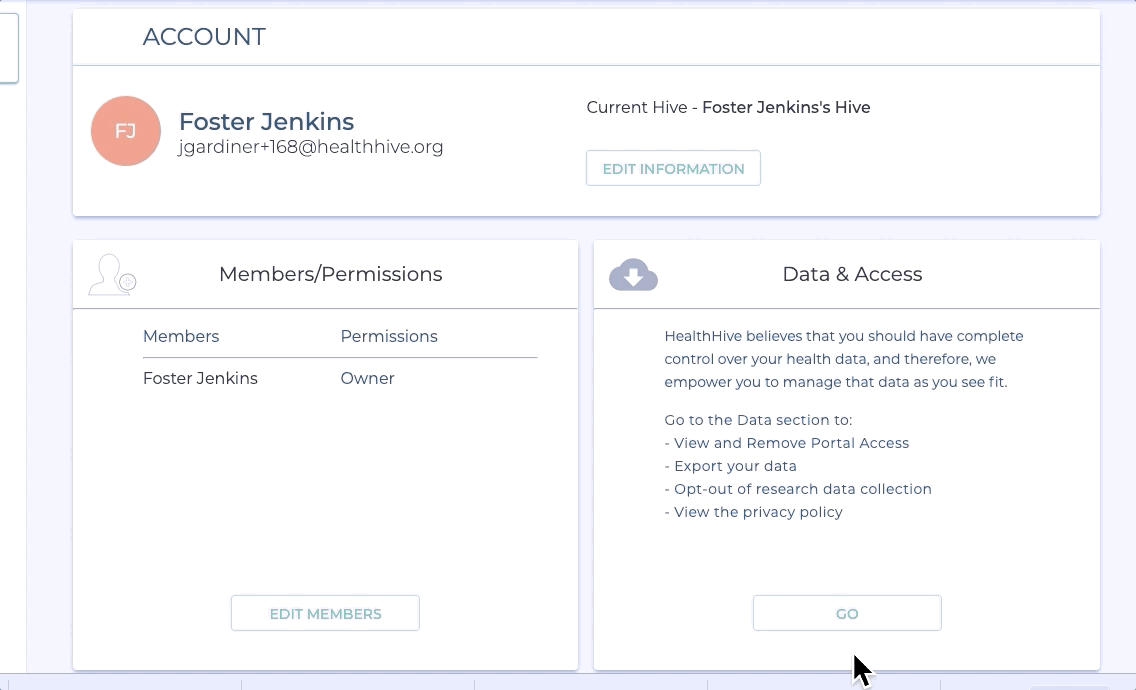Click the Members/Permissions panel title
Viewport: 1136px width, 690px height.
tap(330, 274)
